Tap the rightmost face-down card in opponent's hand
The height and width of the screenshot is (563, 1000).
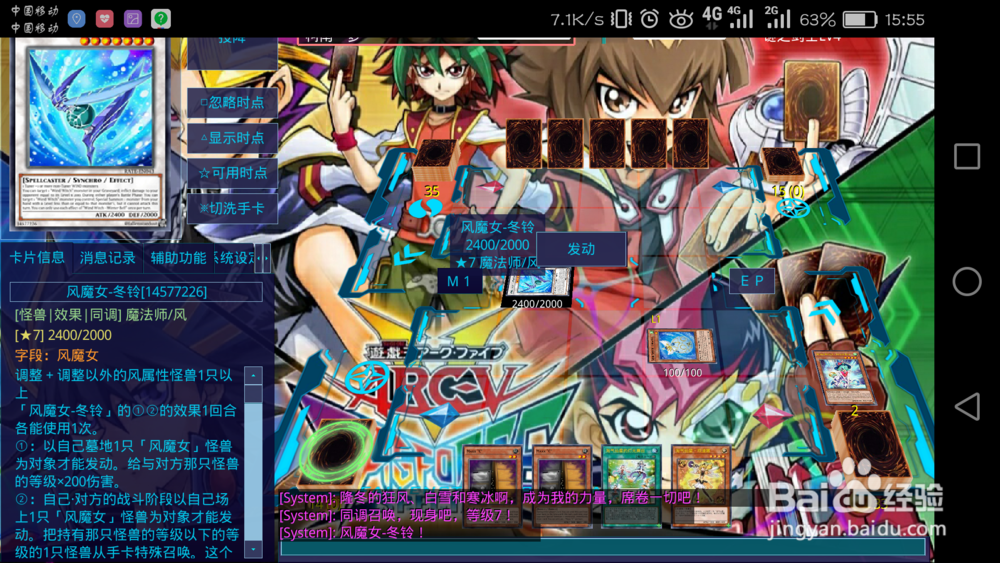[692, 143]
